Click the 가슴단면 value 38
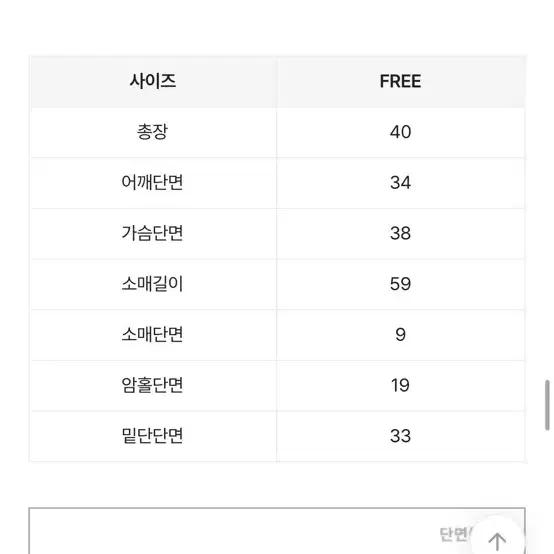The image size is (554, 554). point(400,233)
